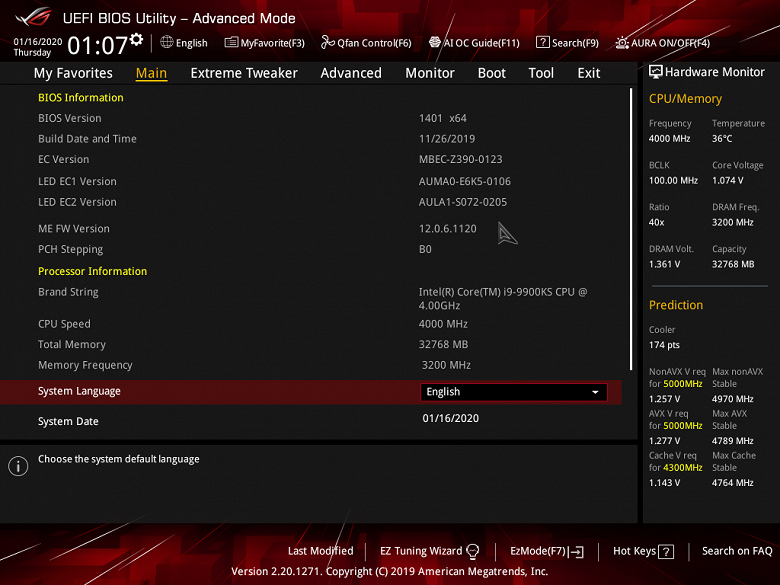Click the English language button in header
This screenshot has height=585, width=780.
tap(184, 43)
